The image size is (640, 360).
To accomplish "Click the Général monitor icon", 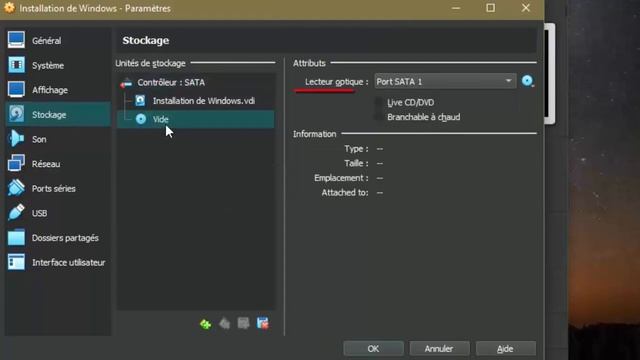I will (16, 40).
